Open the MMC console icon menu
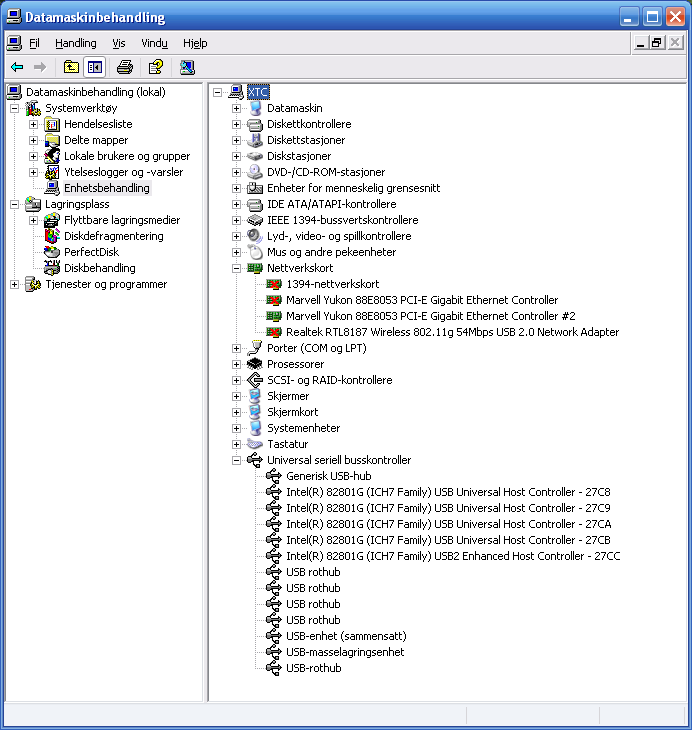 click(14, 43)
